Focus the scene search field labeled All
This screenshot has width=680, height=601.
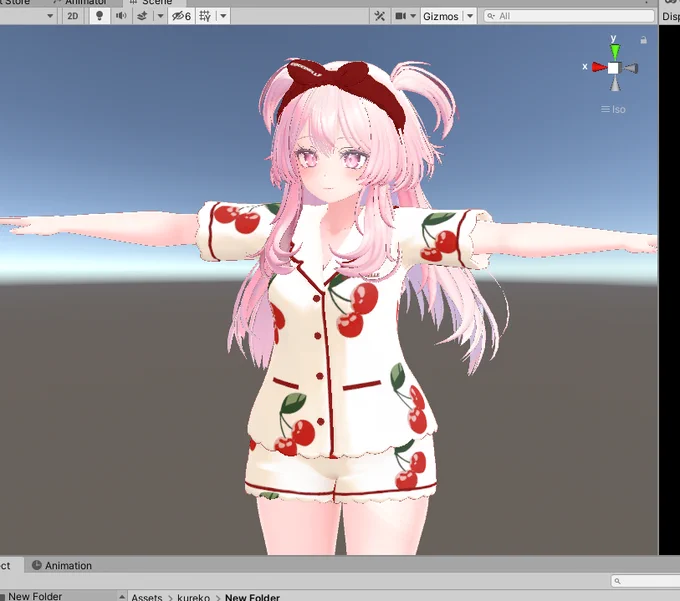point(569,16)
